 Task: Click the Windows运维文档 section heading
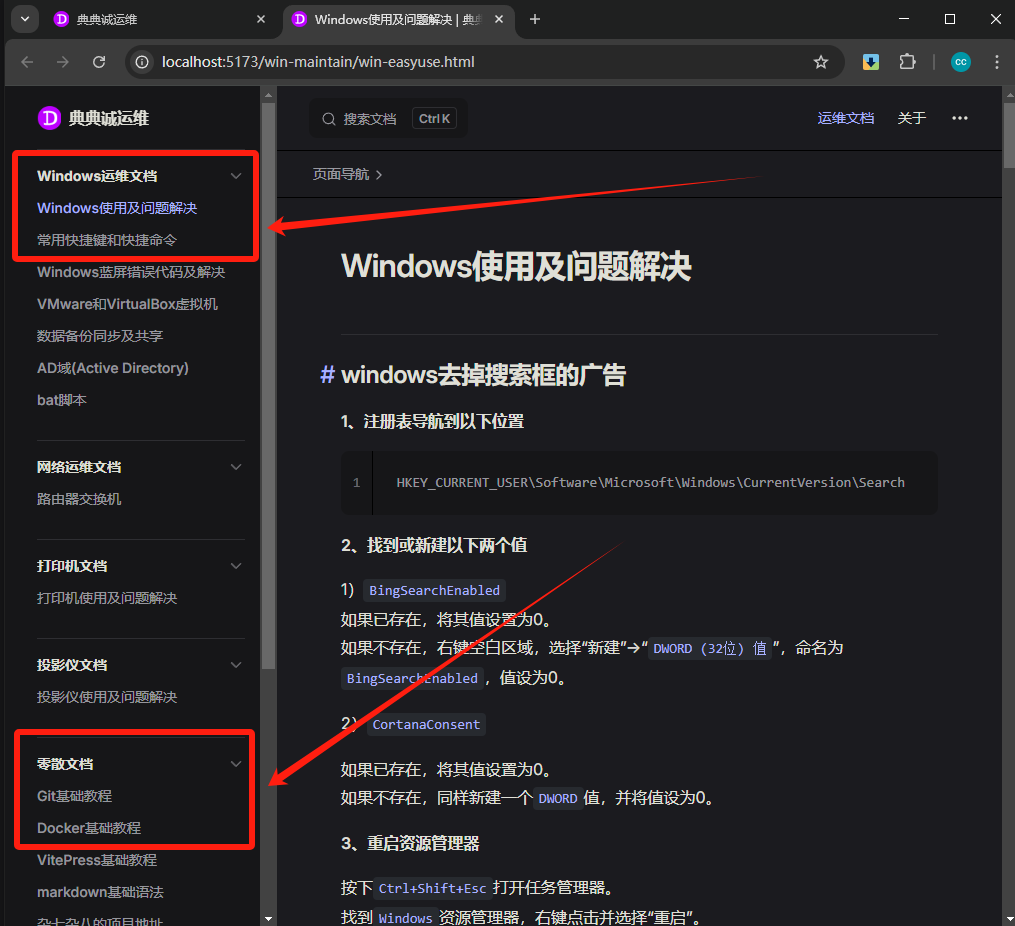97,176
